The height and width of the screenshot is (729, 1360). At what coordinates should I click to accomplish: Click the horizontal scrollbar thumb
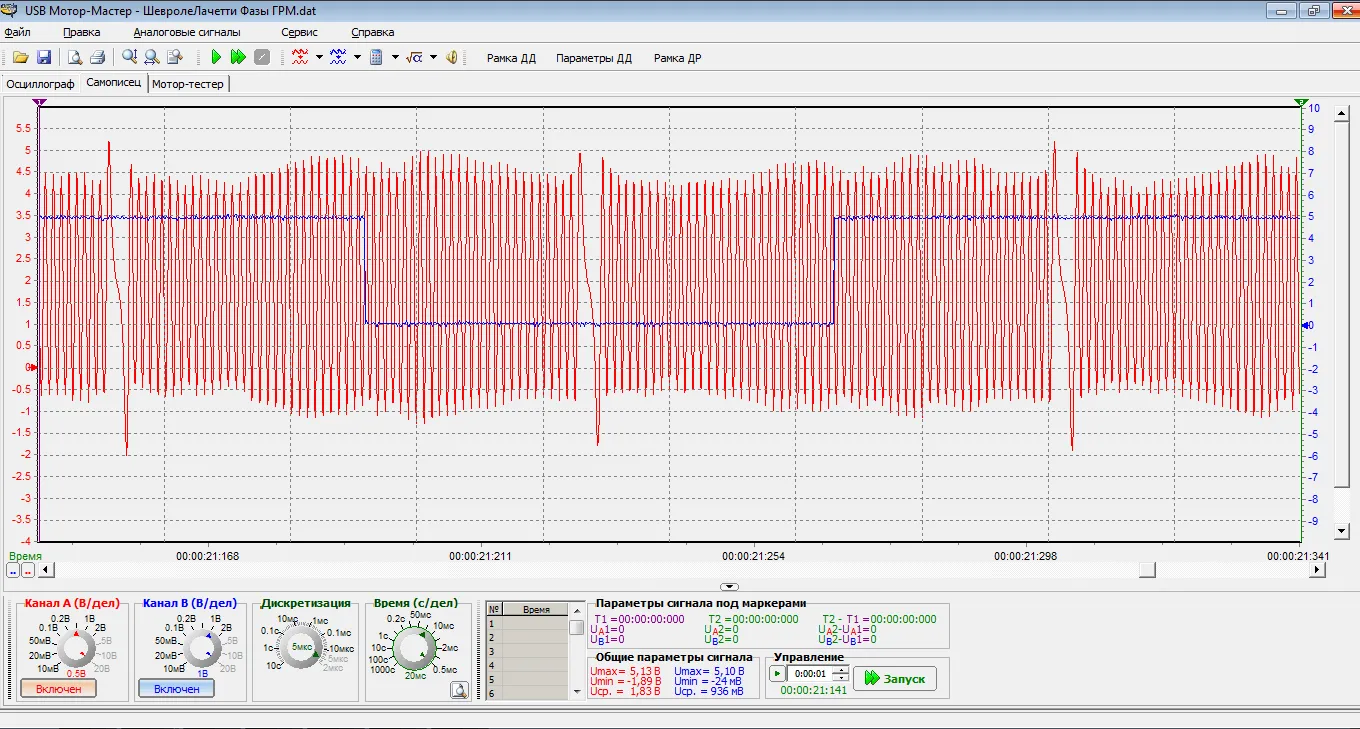pyautogui.click(x=1148, y=569)
